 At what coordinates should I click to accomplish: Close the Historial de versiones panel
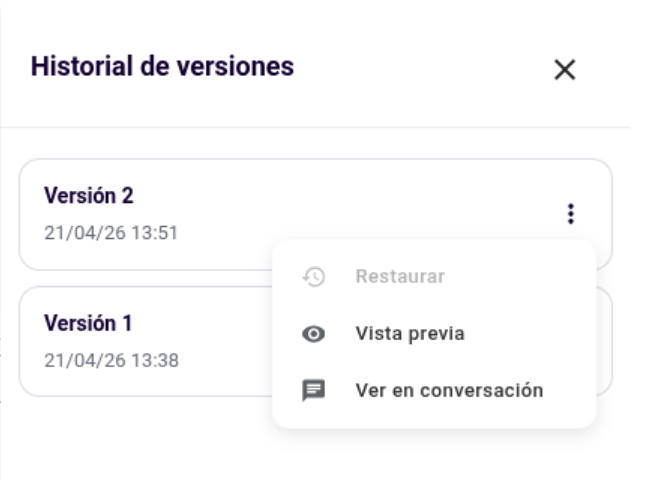(564, 69)
